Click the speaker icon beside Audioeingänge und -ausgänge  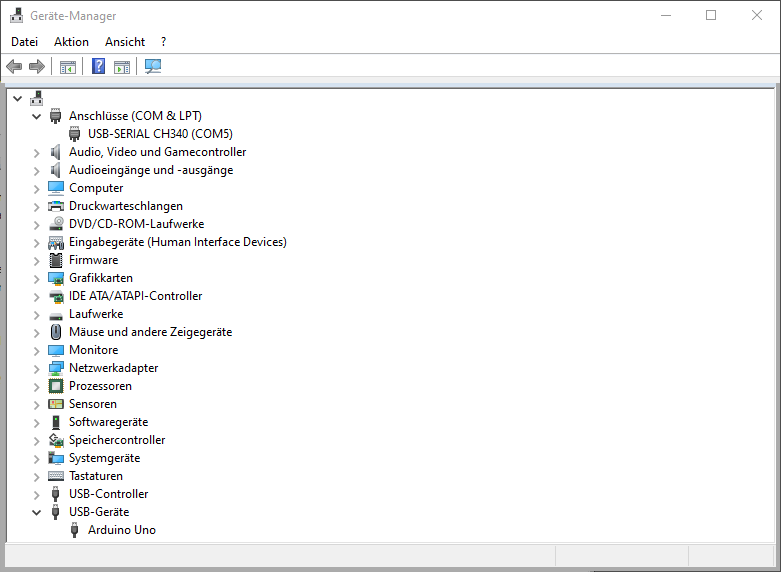tap(55, 170)
